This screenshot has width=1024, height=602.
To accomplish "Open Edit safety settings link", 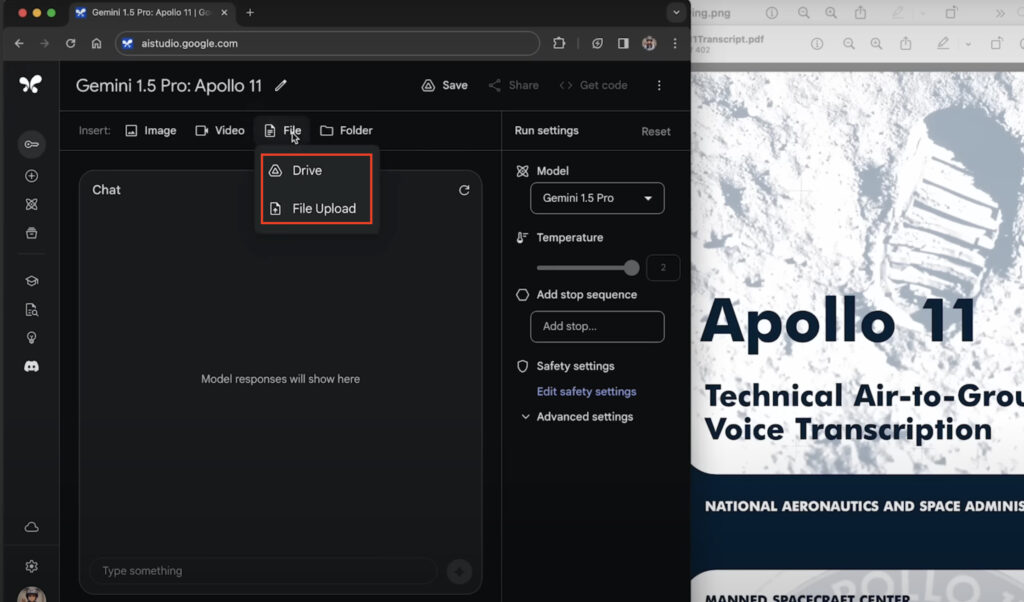I will point(586,391).
